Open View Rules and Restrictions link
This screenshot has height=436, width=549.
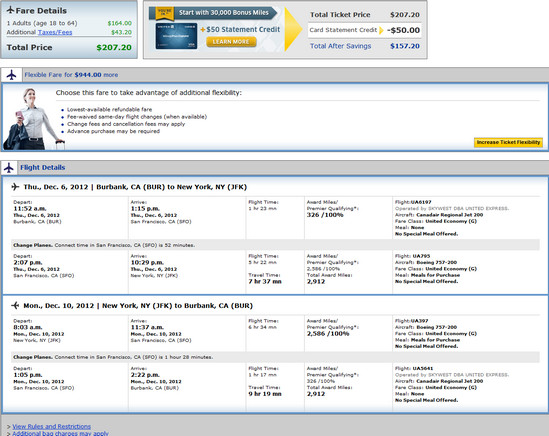point(51,426)
